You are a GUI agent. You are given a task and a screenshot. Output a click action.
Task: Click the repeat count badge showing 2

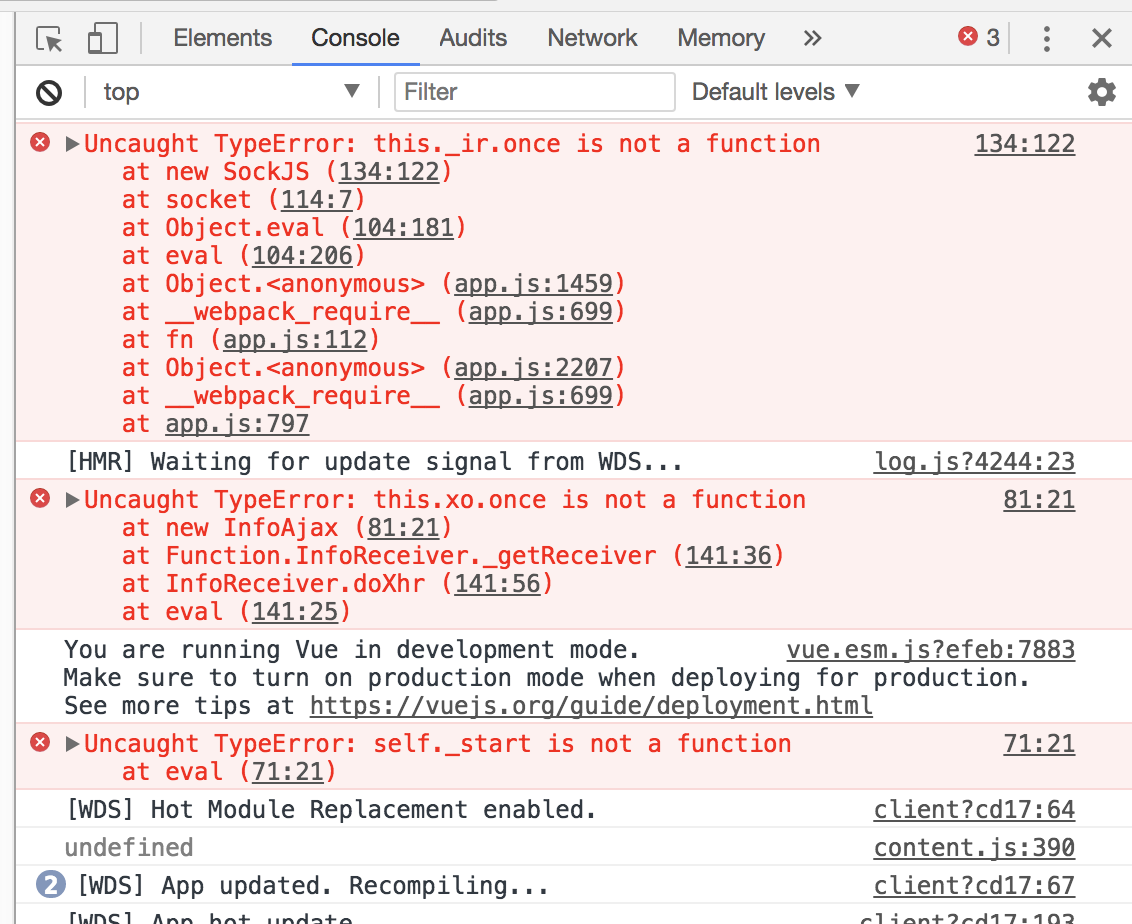tap(51, 884)
